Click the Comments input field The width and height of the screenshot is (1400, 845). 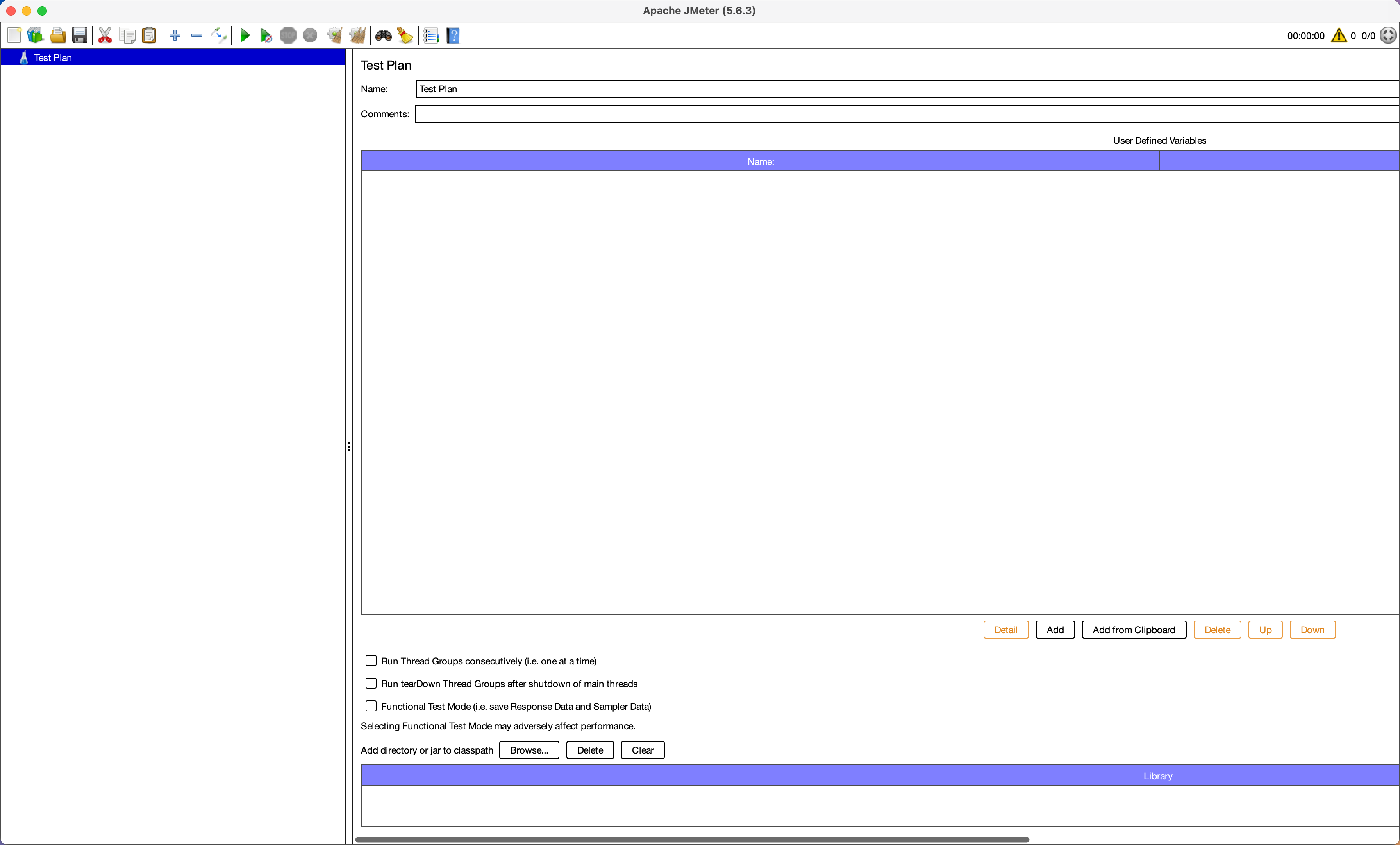907,114
